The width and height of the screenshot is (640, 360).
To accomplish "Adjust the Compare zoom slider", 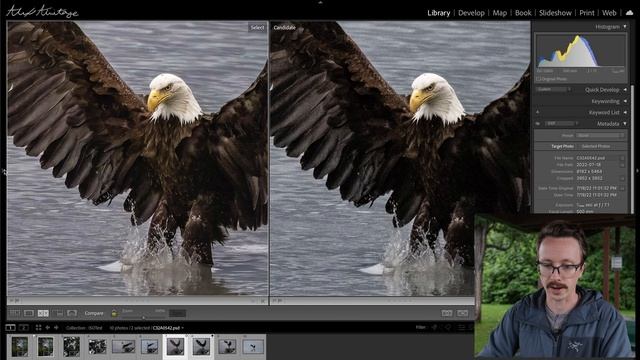I will (x=143, y=316).
